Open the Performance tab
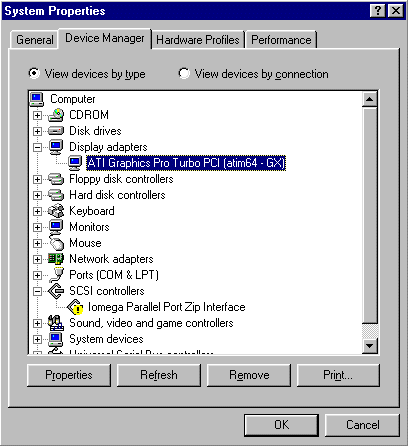The width and height of the screenshot is (408, 446). (281, 40)
